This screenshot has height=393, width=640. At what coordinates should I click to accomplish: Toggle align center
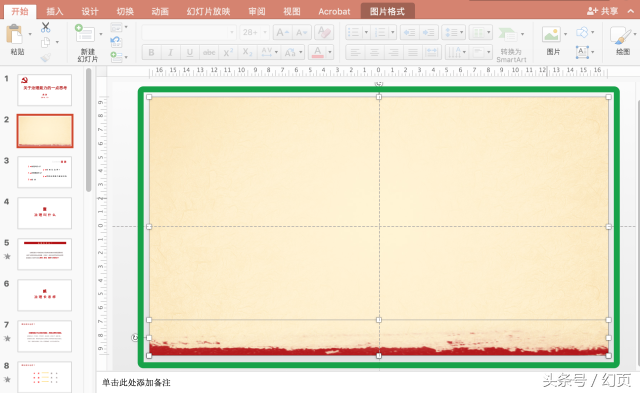[x=374, y=52]
